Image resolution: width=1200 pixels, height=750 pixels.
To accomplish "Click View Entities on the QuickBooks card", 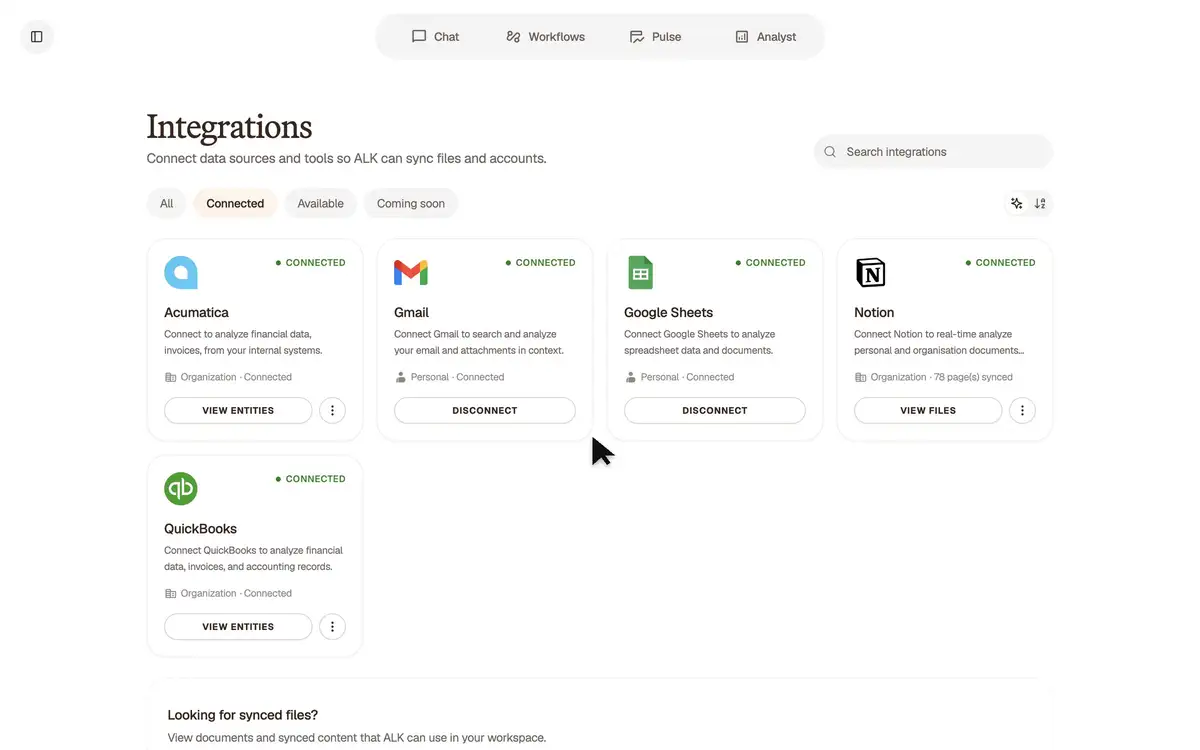I will 238,627.
